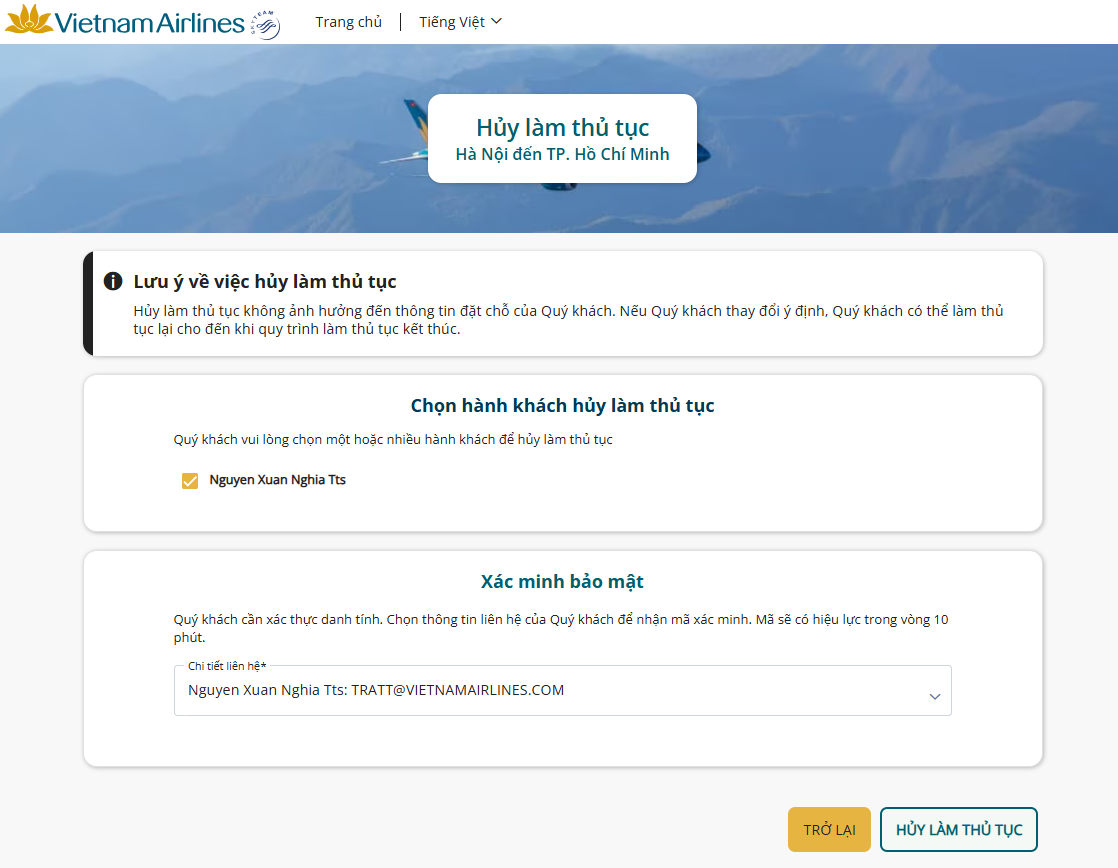Click the Xác minh bảo mật heading
The width and height of the screenshot is (1118, 868).
[x=562, y=582]
